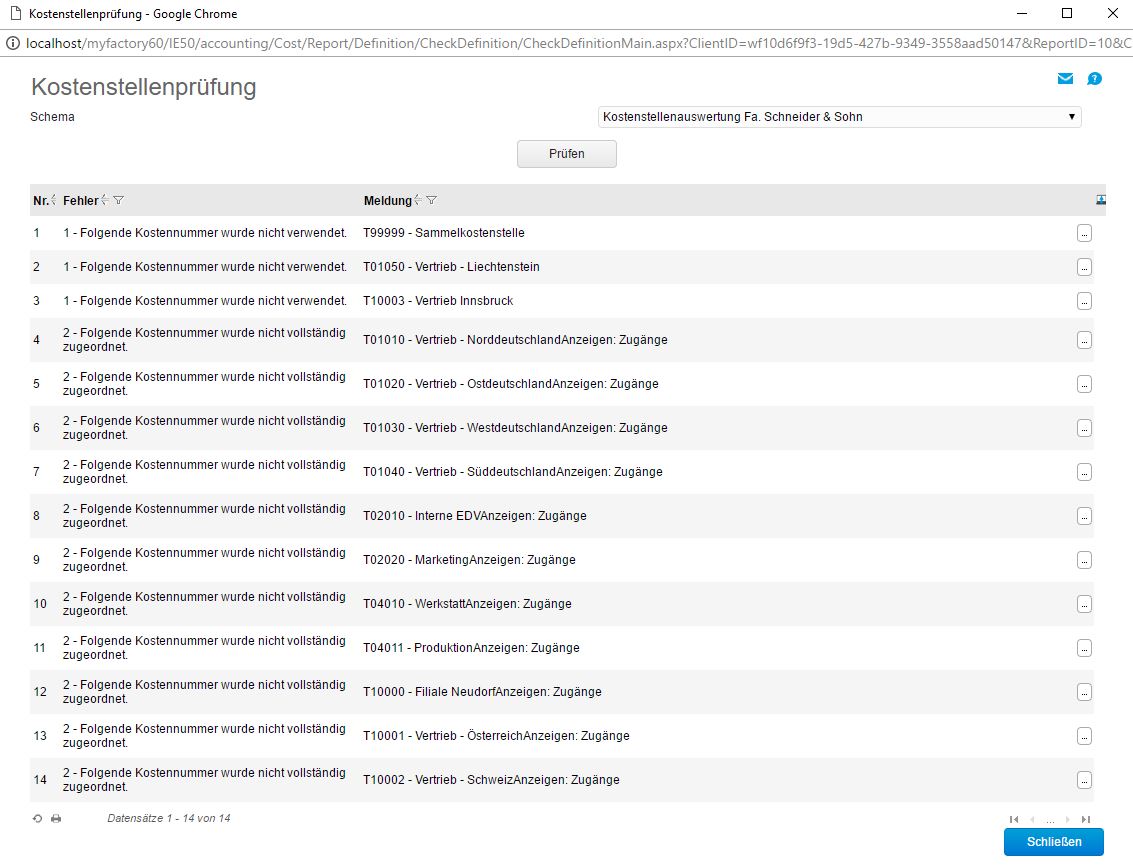Open details button for T01010 Norddeutschland row
Image resolution: width=1133 pixels, height=868 pixels.
pos(1084,340)
